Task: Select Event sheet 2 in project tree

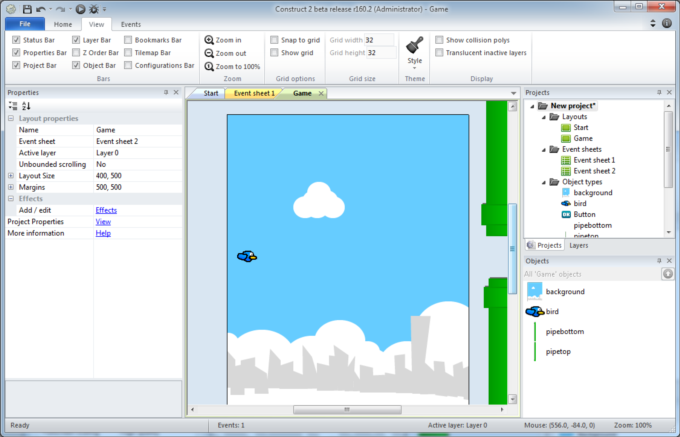Action: (594, 171)
